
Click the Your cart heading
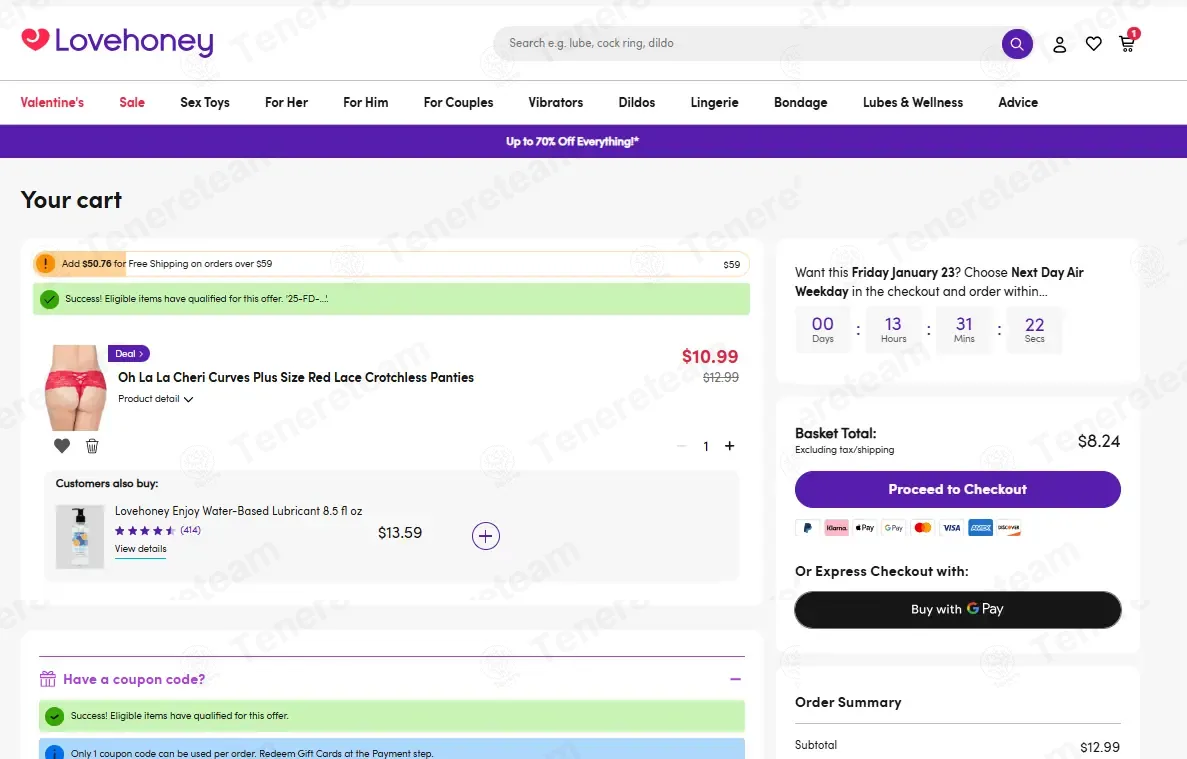point(71,200)
